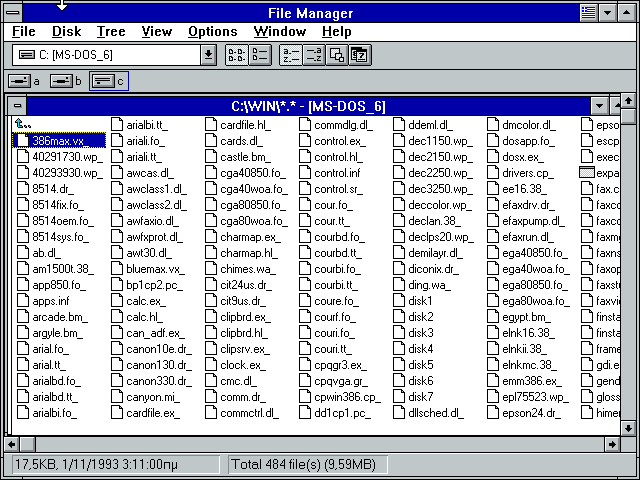Select file name 8514.dr_
This screenshot has width=640, height=480.
[53, 189]
